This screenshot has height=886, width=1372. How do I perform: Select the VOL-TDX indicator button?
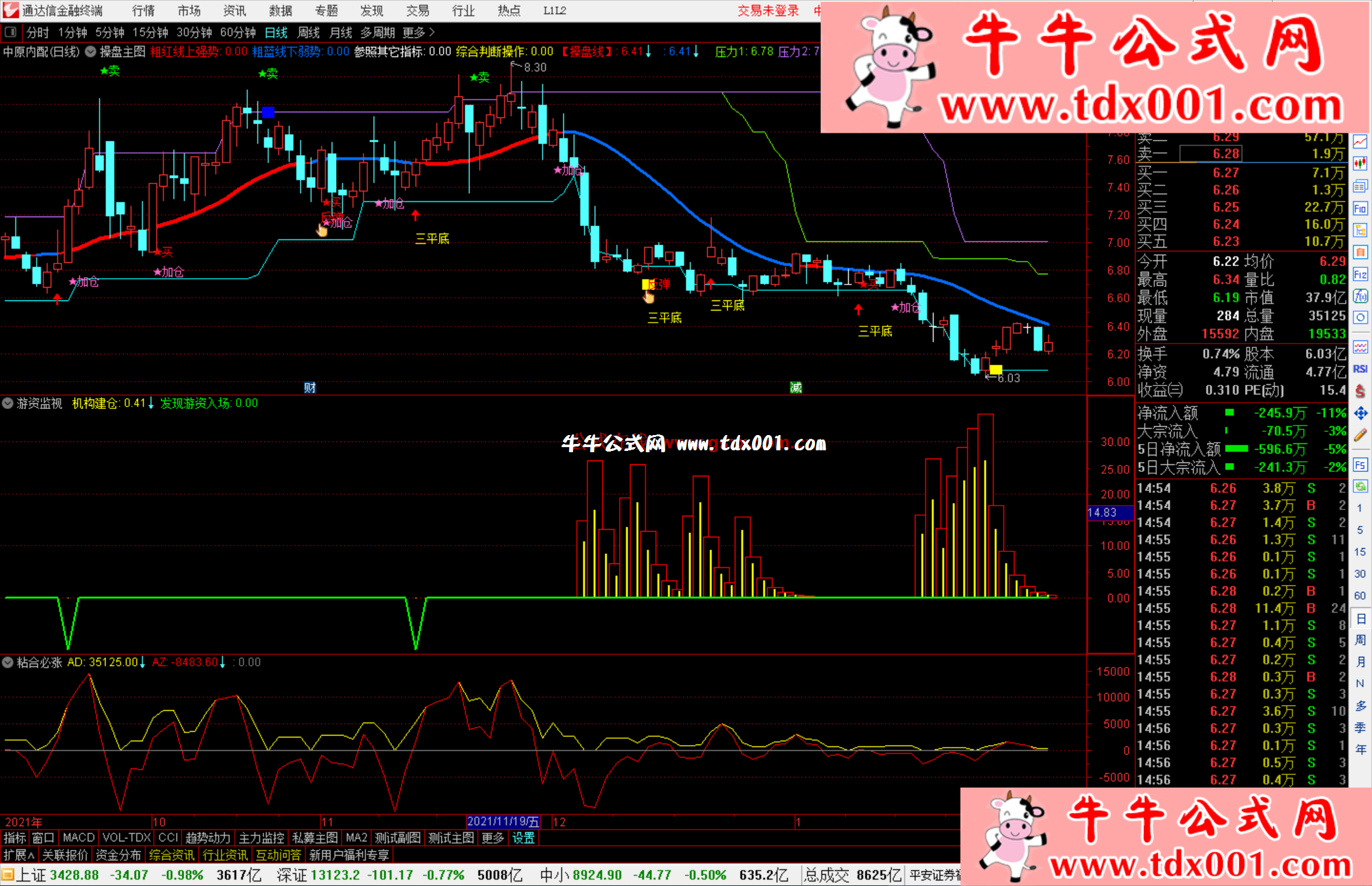point(127,838)
